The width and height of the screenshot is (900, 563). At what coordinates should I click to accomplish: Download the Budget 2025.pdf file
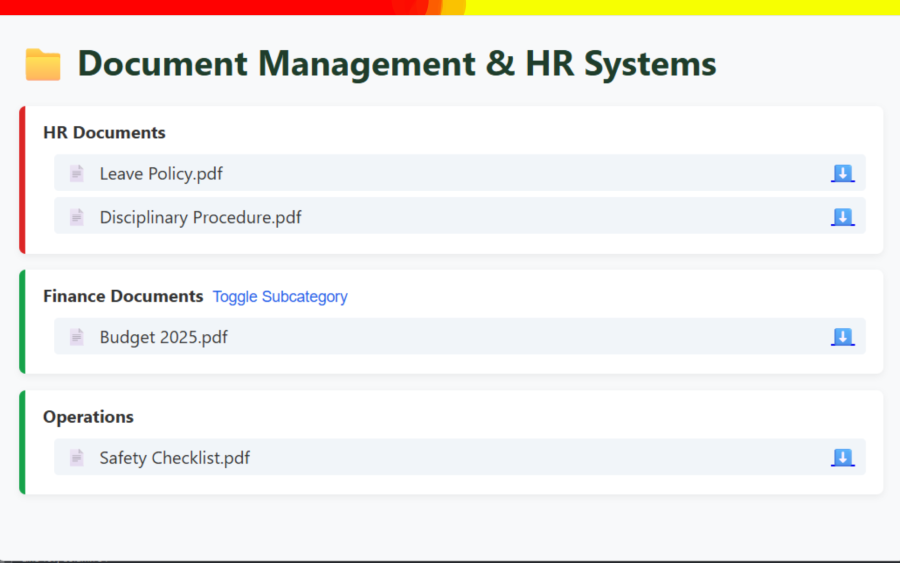click(843, 337)
